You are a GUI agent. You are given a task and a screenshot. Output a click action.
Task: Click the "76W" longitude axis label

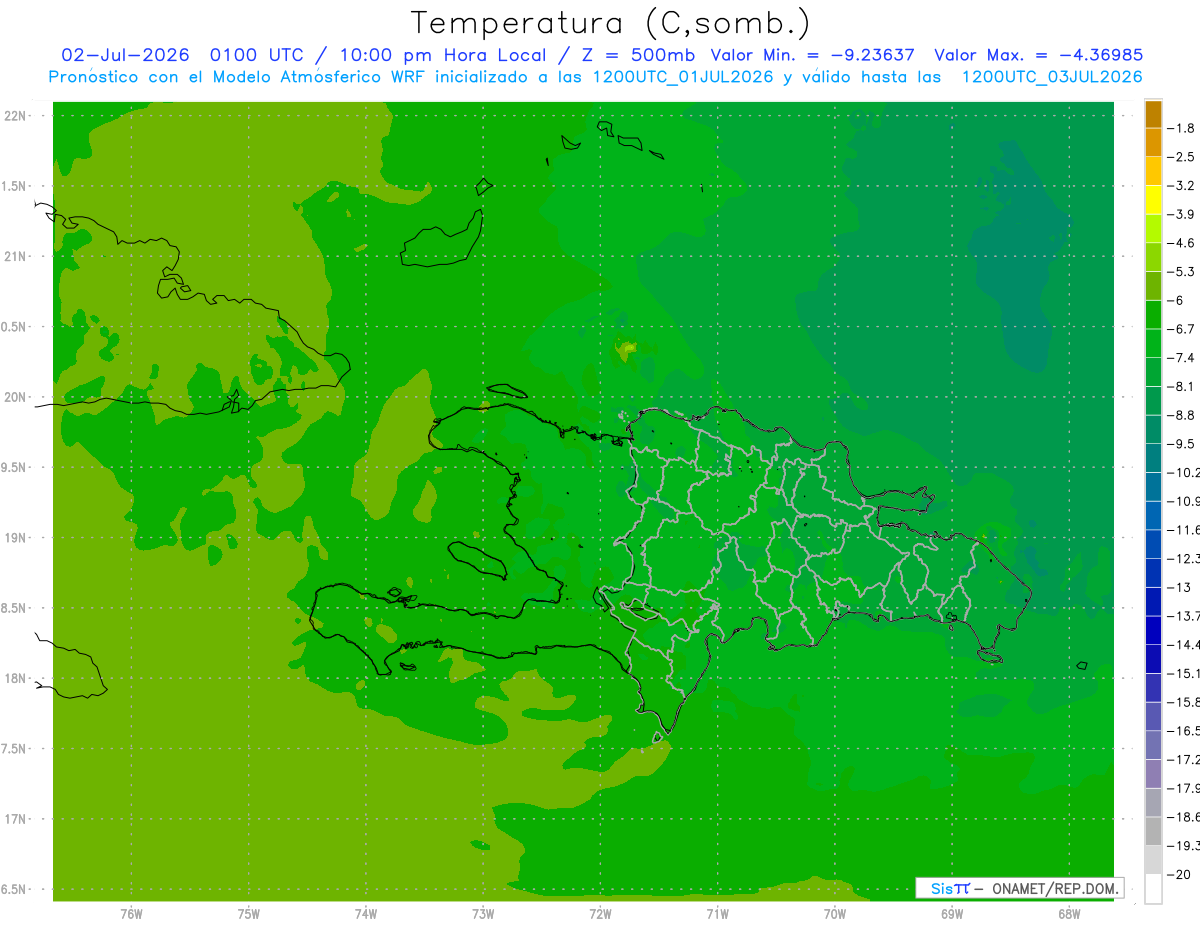point(131,913)
